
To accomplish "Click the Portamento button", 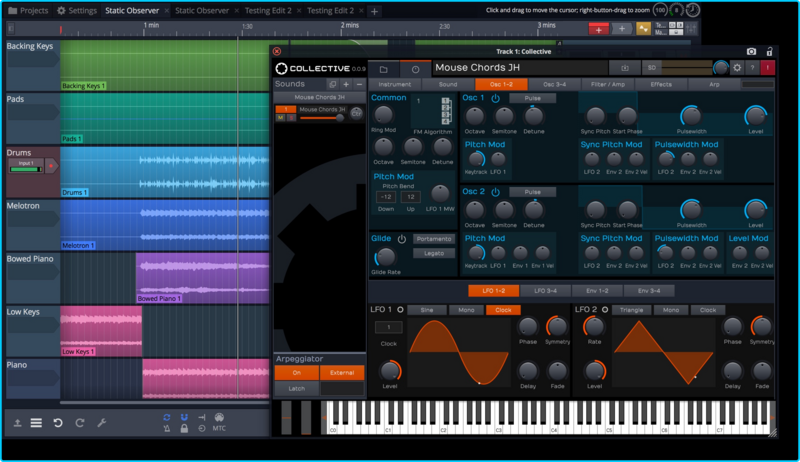I will coord(434,239).
